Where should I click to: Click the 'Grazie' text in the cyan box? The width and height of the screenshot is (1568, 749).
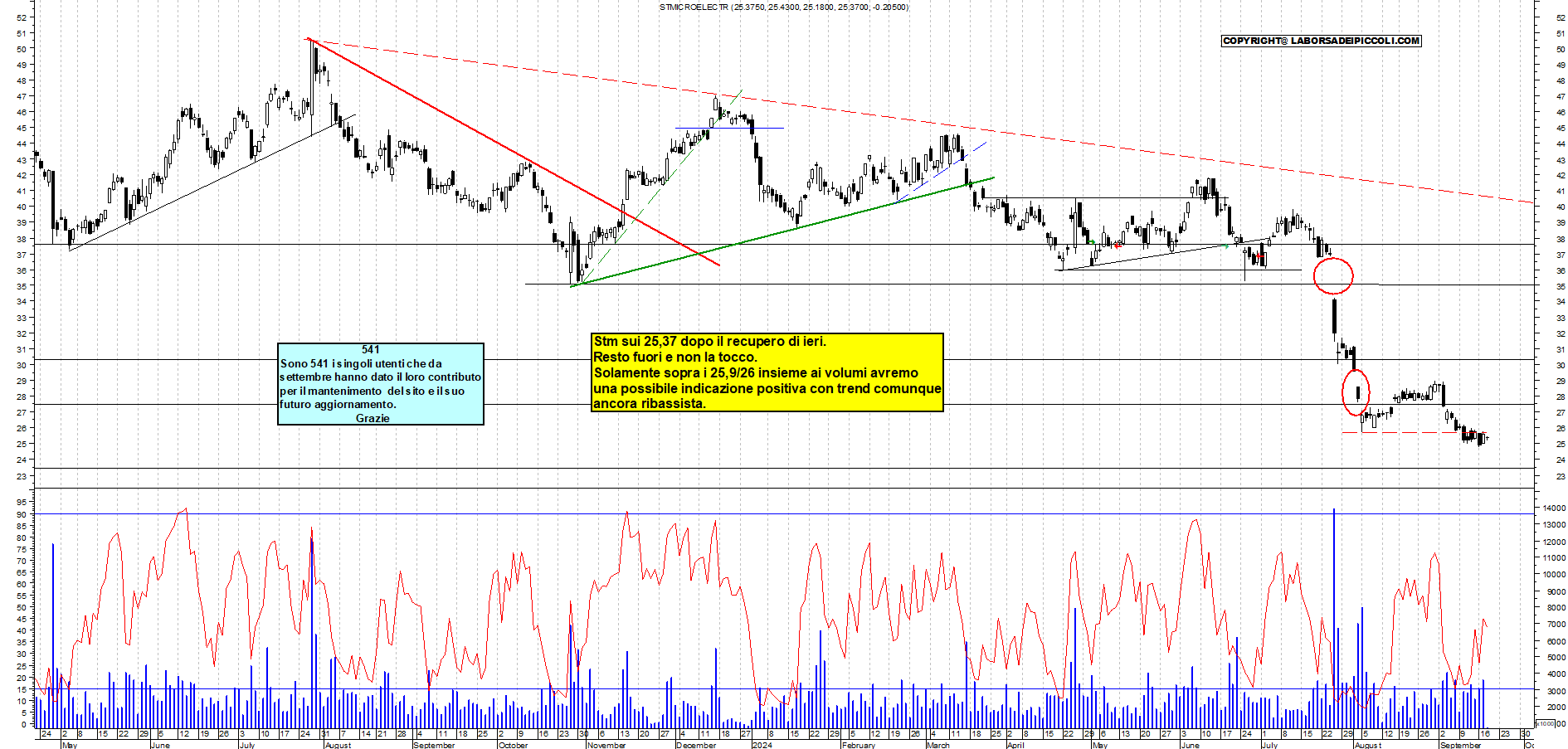(373, 418)
